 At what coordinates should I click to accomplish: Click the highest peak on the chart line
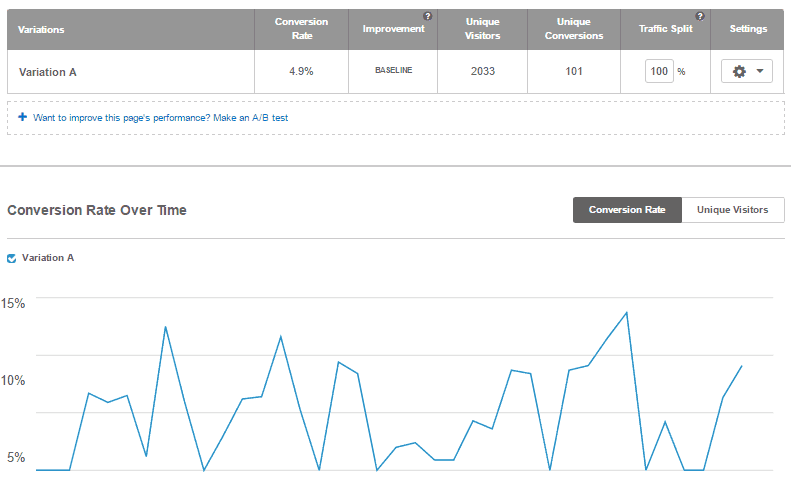[x=627, y=313]
